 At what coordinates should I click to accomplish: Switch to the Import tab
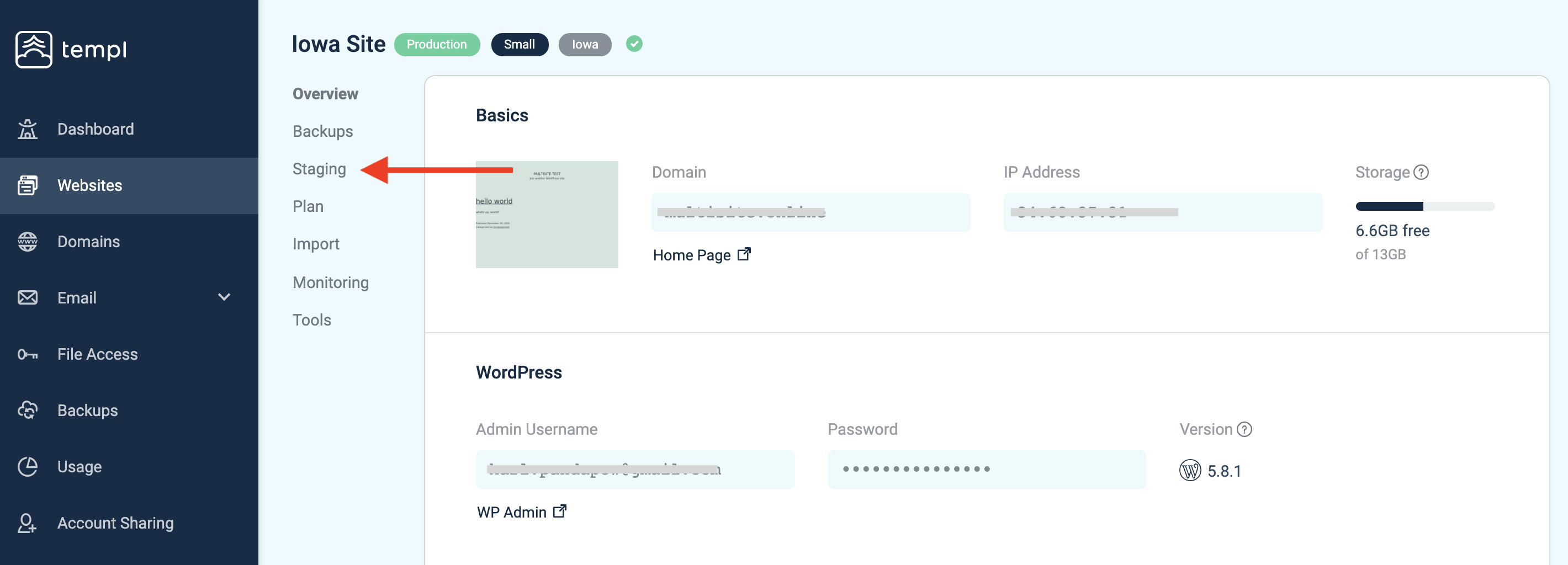316,244
